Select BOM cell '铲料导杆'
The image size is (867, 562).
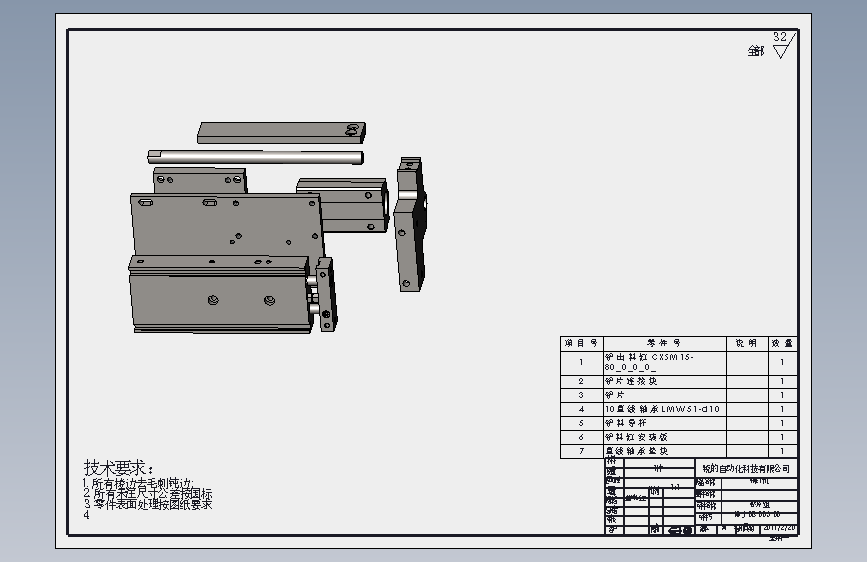click(665, 423)
